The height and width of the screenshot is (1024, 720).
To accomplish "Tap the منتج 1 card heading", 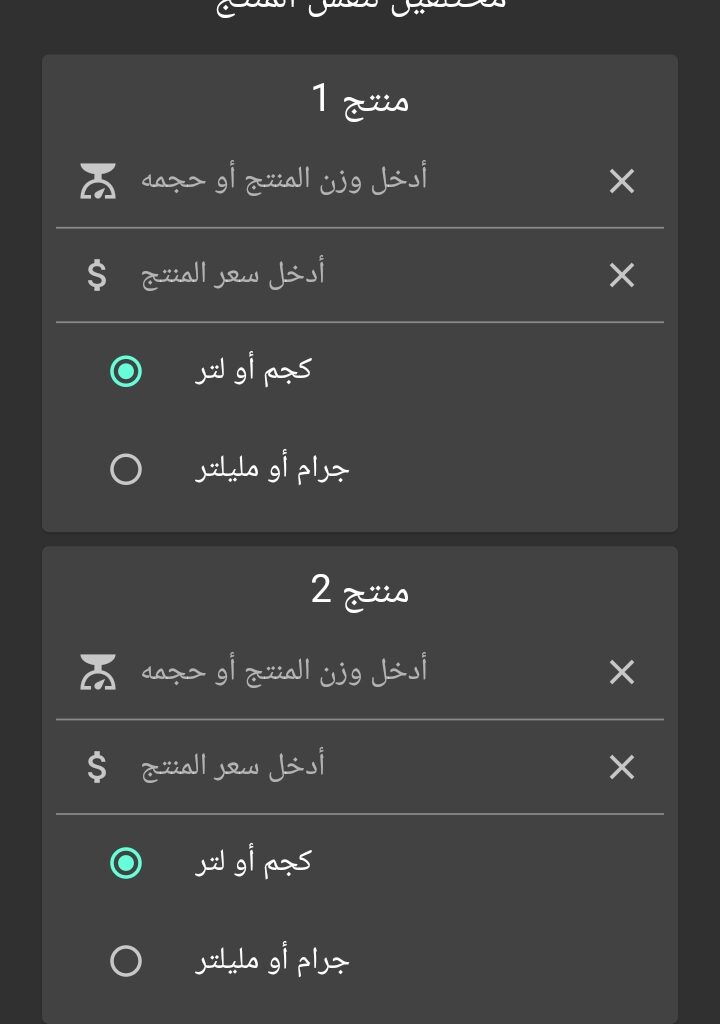I will pos(360,100).
